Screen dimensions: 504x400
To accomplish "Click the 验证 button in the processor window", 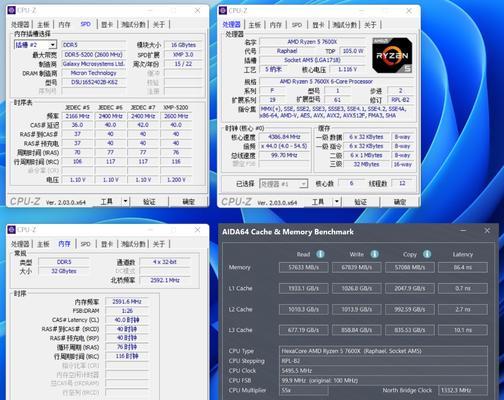I will pos(360,202).
